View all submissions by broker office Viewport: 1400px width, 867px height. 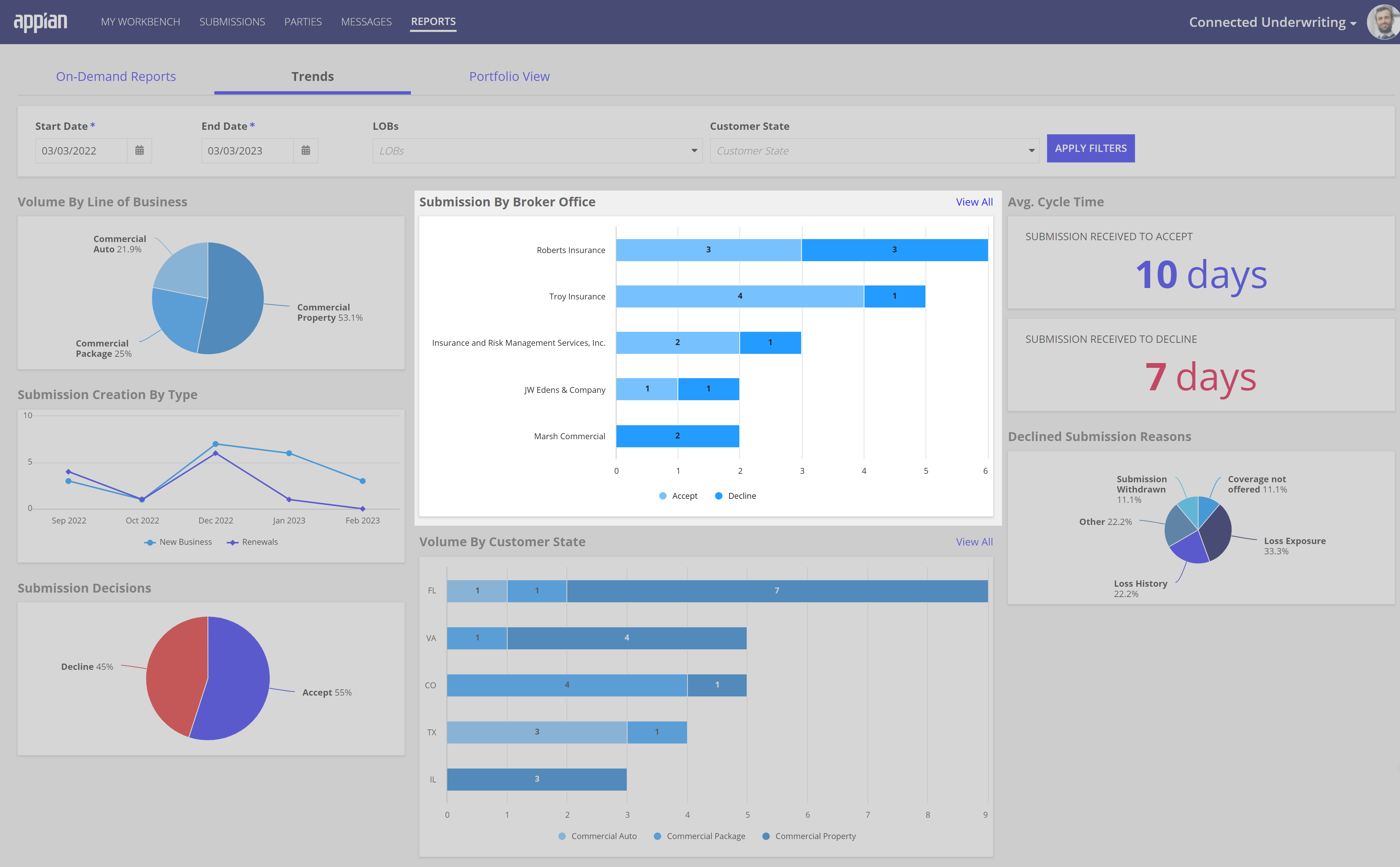[974, 202]
